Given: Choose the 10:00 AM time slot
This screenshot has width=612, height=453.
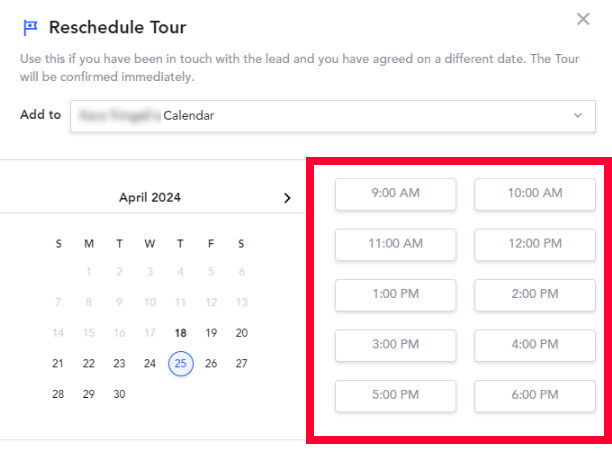Looking at the screenshot, I should [x=535, y=194].
